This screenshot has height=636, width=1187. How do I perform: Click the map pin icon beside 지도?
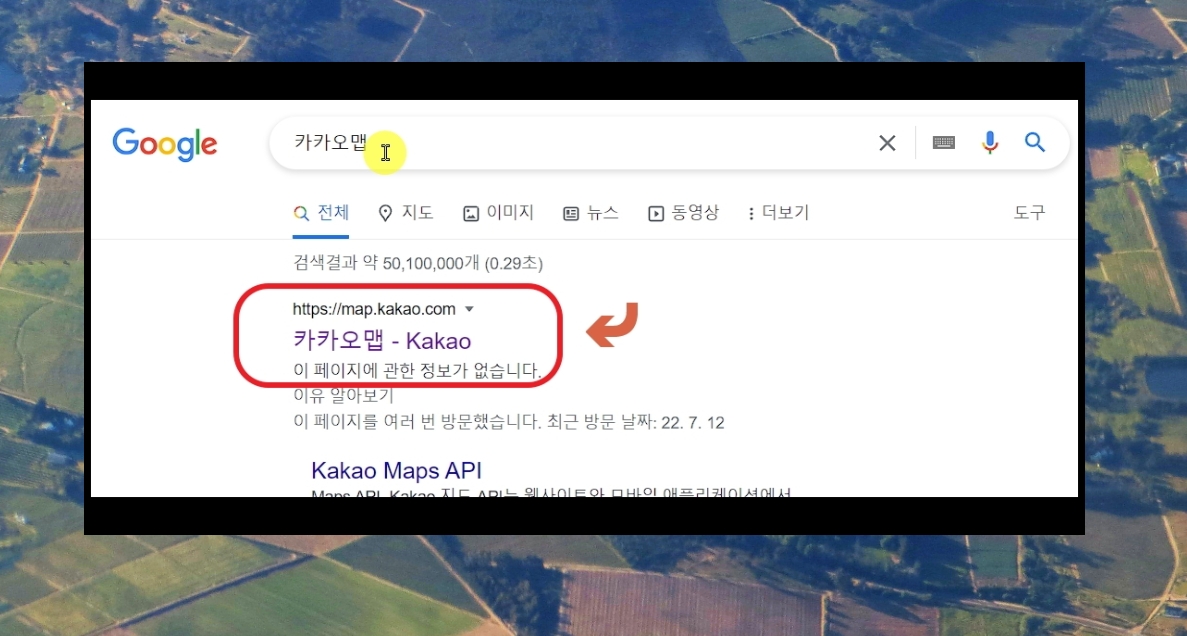click(385, 214)
